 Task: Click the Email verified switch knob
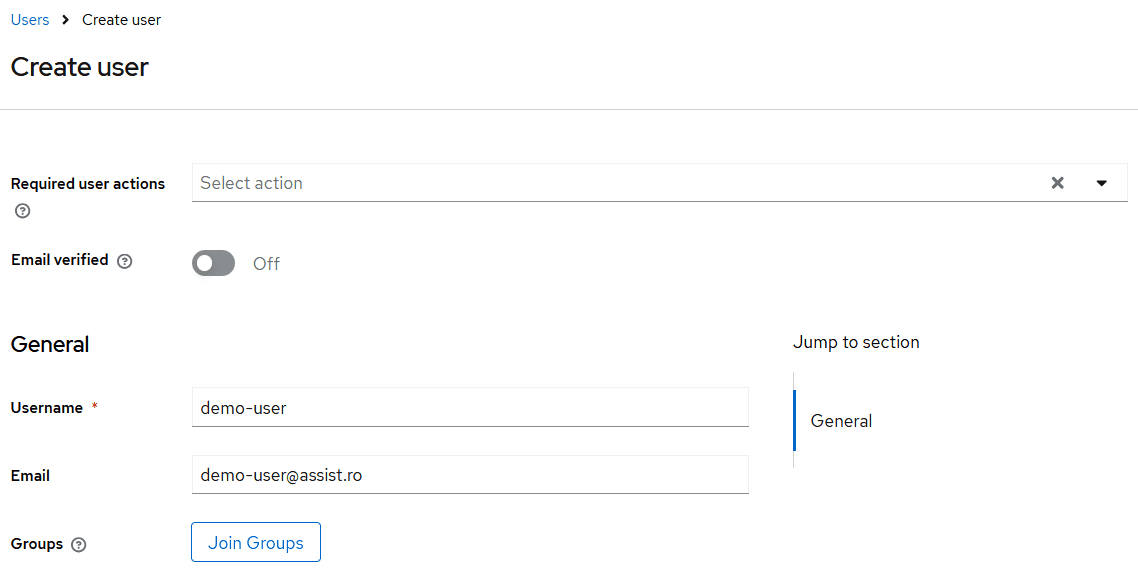[206, 262]
